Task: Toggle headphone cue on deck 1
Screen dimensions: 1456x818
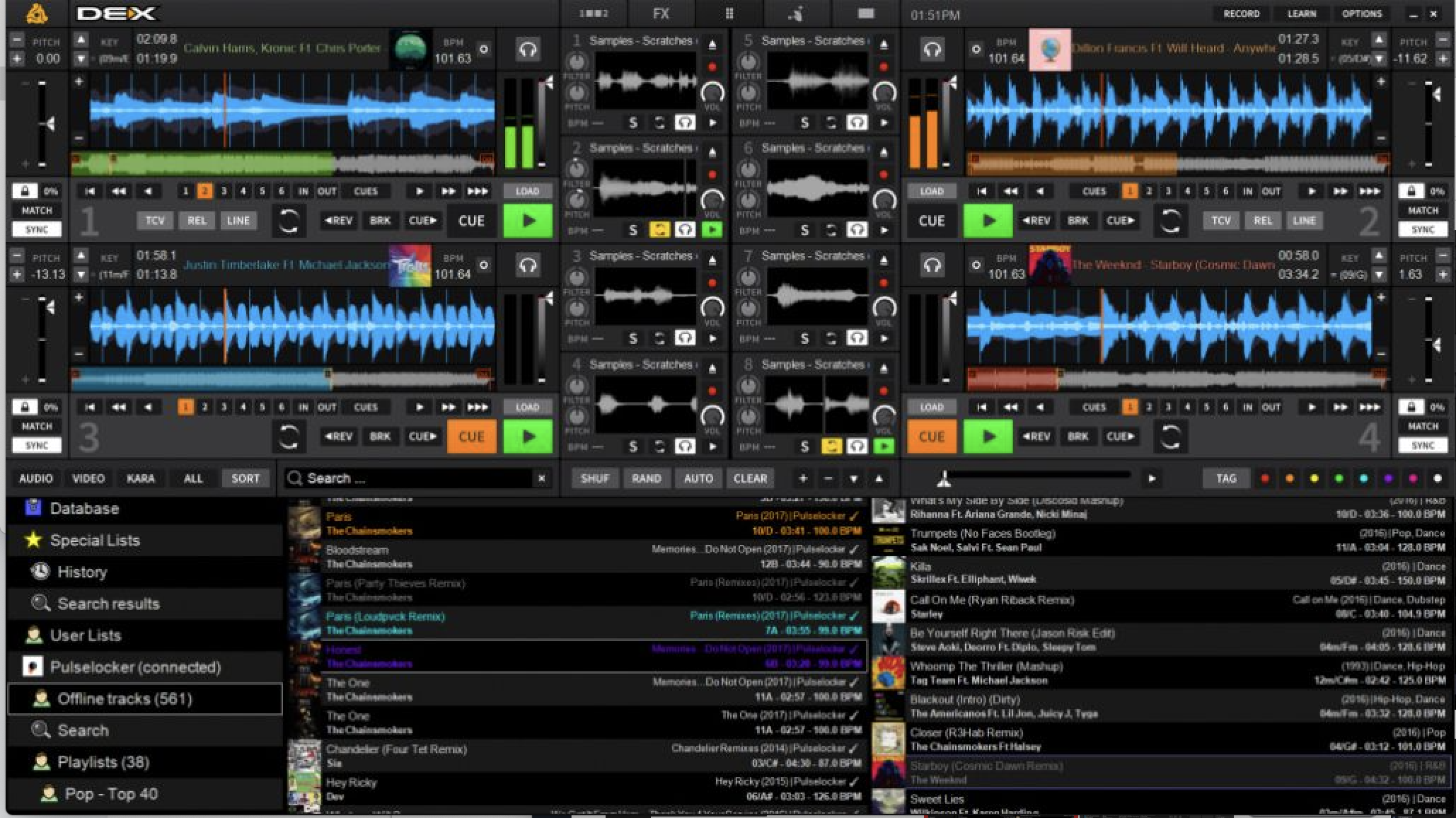Action: pyautogui.click(x=528, y=50)
